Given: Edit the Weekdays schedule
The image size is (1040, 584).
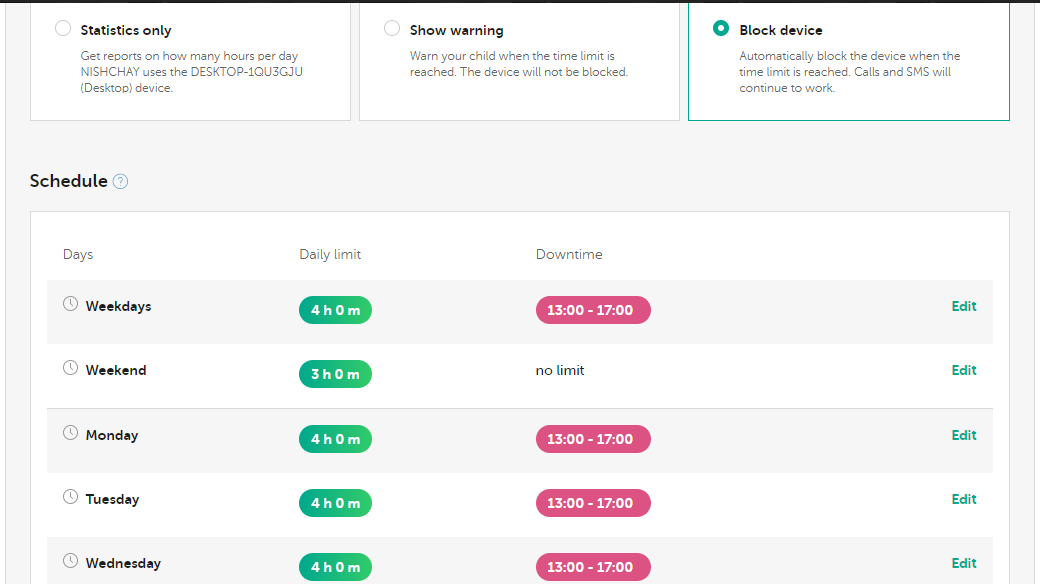Looking at the screenshot, I should [x=964, y=307].
